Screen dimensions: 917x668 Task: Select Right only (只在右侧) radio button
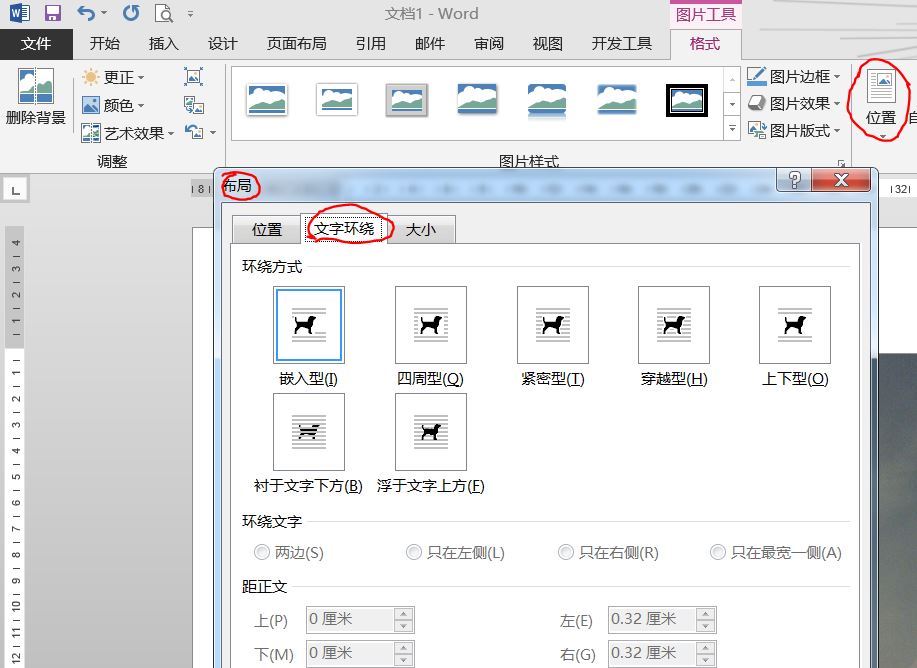[x=566, y=552]
